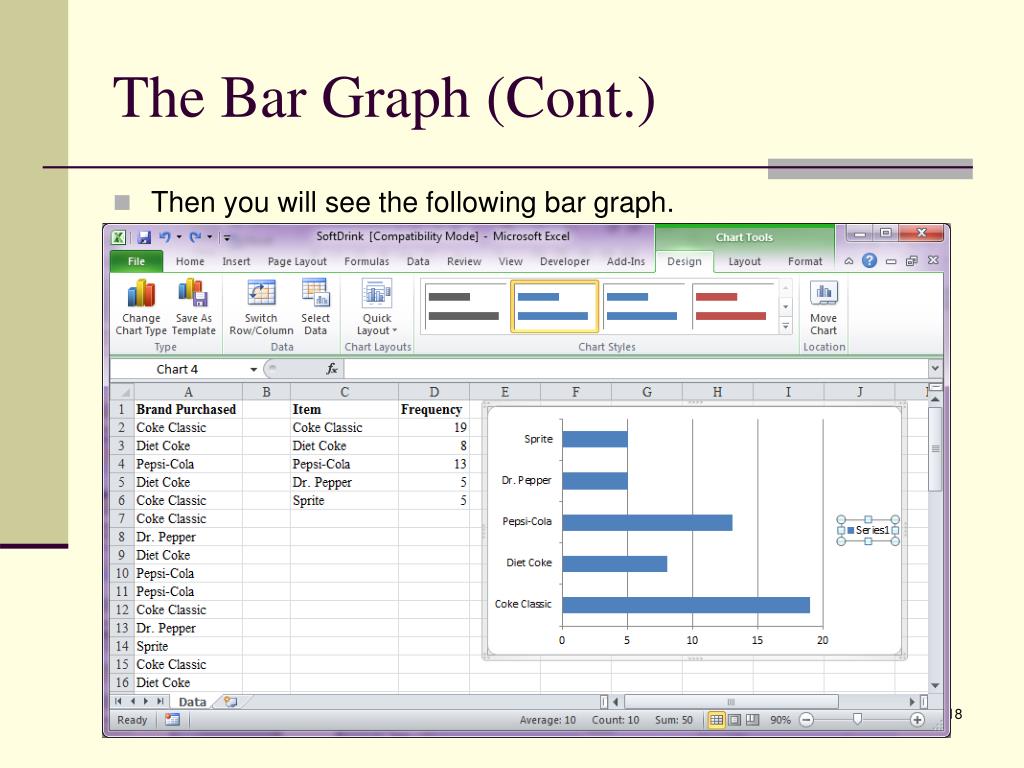The height and width of the screenshot is (768, 1024).
Task: Click the Coke Classic bar in the chart
Action: pos(686,605)
